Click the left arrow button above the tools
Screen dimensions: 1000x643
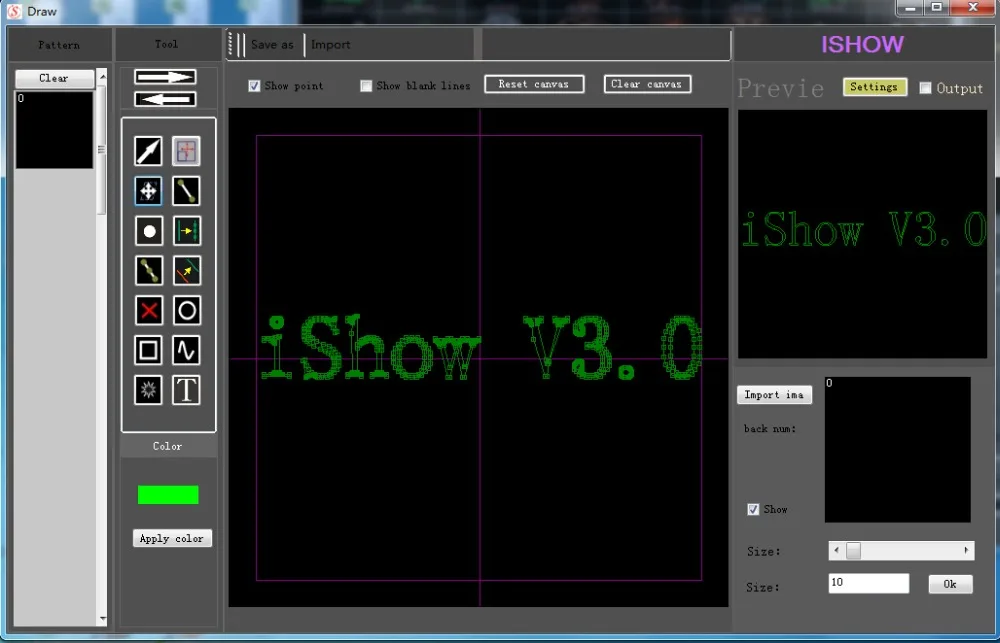[x=165, y=100]
